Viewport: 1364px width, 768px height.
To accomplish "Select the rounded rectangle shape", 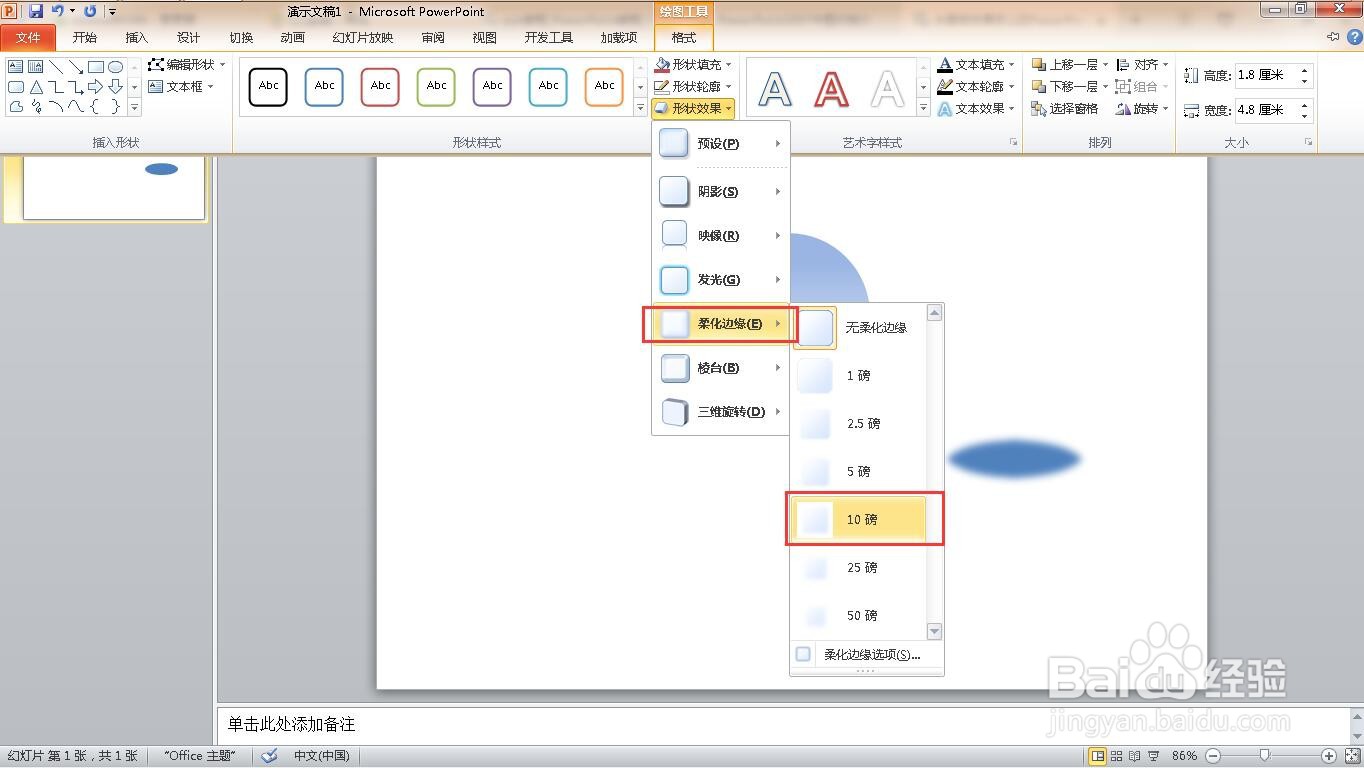I will [16, 87].
